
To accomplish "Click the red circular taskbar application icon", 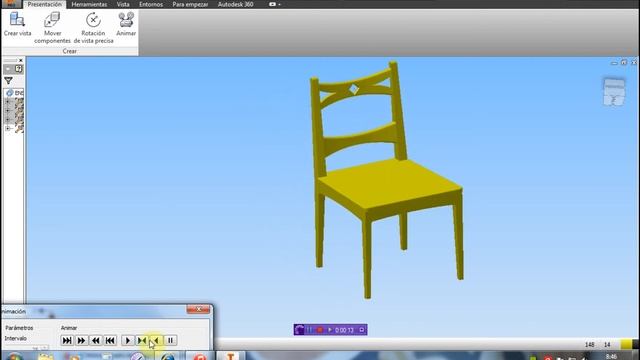I will tap(200, 357).
